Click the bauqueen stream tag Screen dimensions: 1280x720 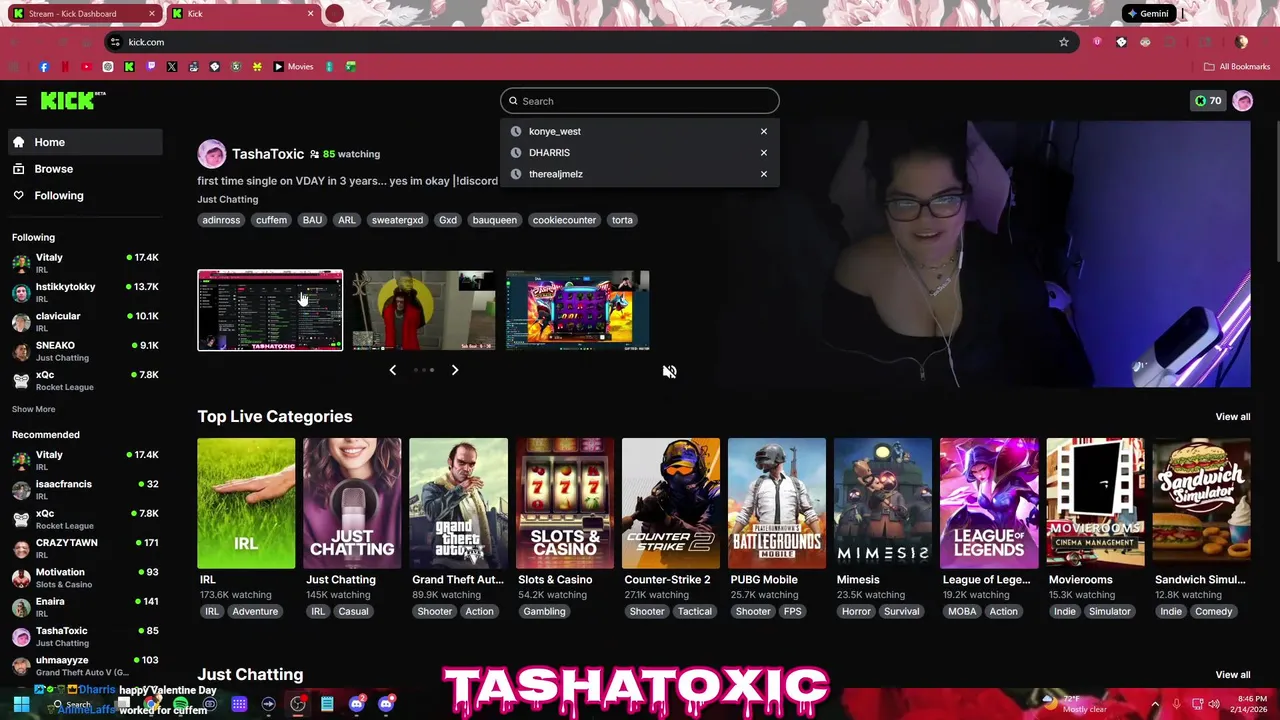click(x=495, y=220)
